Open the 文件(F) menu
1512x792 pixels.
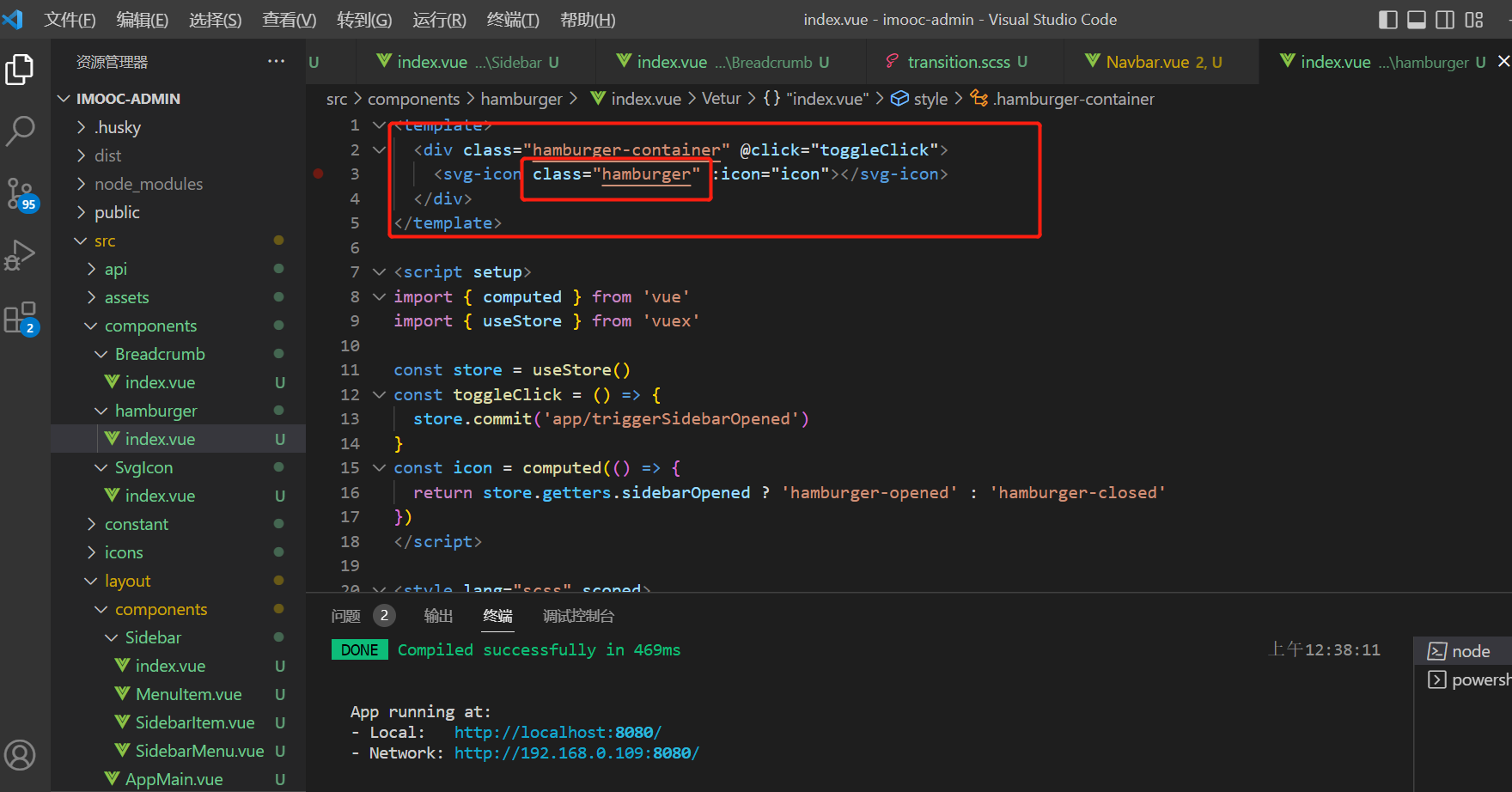click(x=70, y=20)
